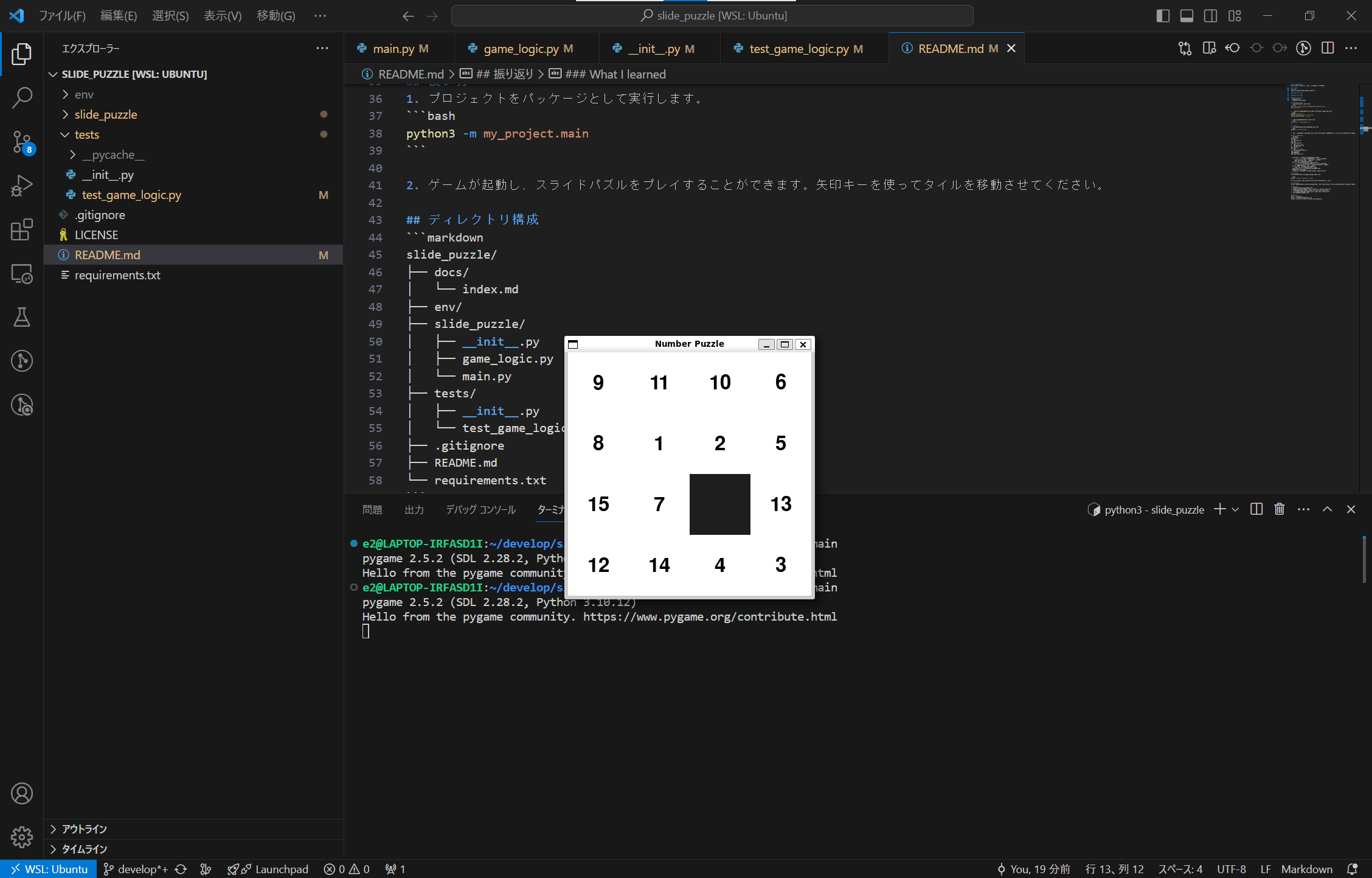1372x878 pixels.
Task: Open the 選択(S) menu
Action: [170, 16]
